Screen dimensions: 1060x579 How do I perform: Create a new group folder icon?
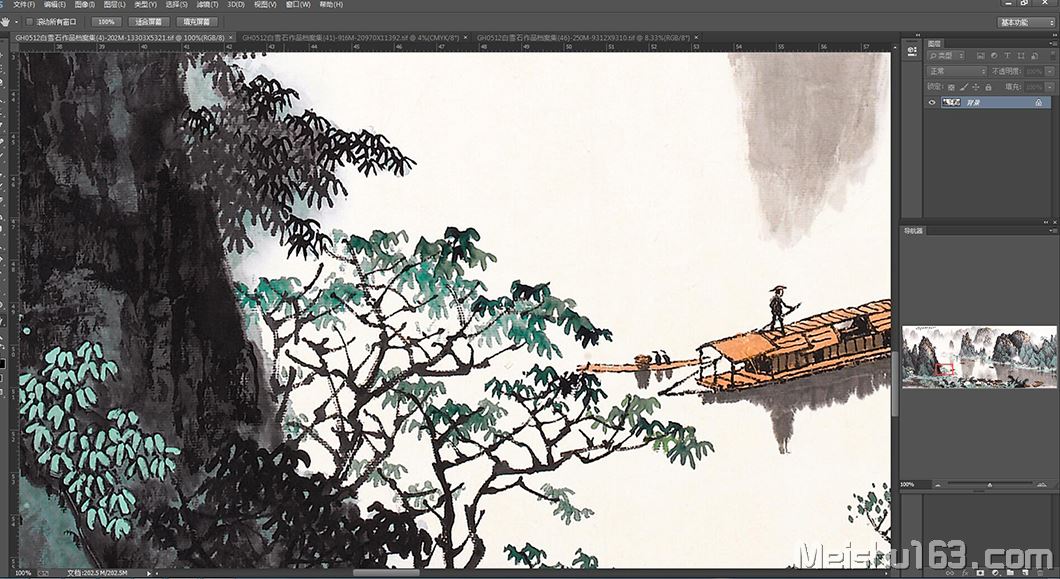[1010, 574]
